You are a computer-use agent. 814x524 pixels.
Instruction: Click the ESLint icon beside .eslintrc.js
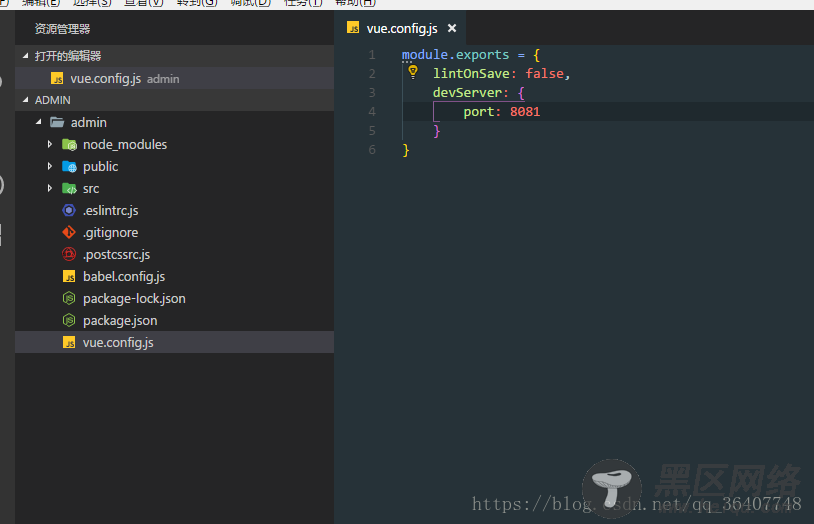[69, 210]
